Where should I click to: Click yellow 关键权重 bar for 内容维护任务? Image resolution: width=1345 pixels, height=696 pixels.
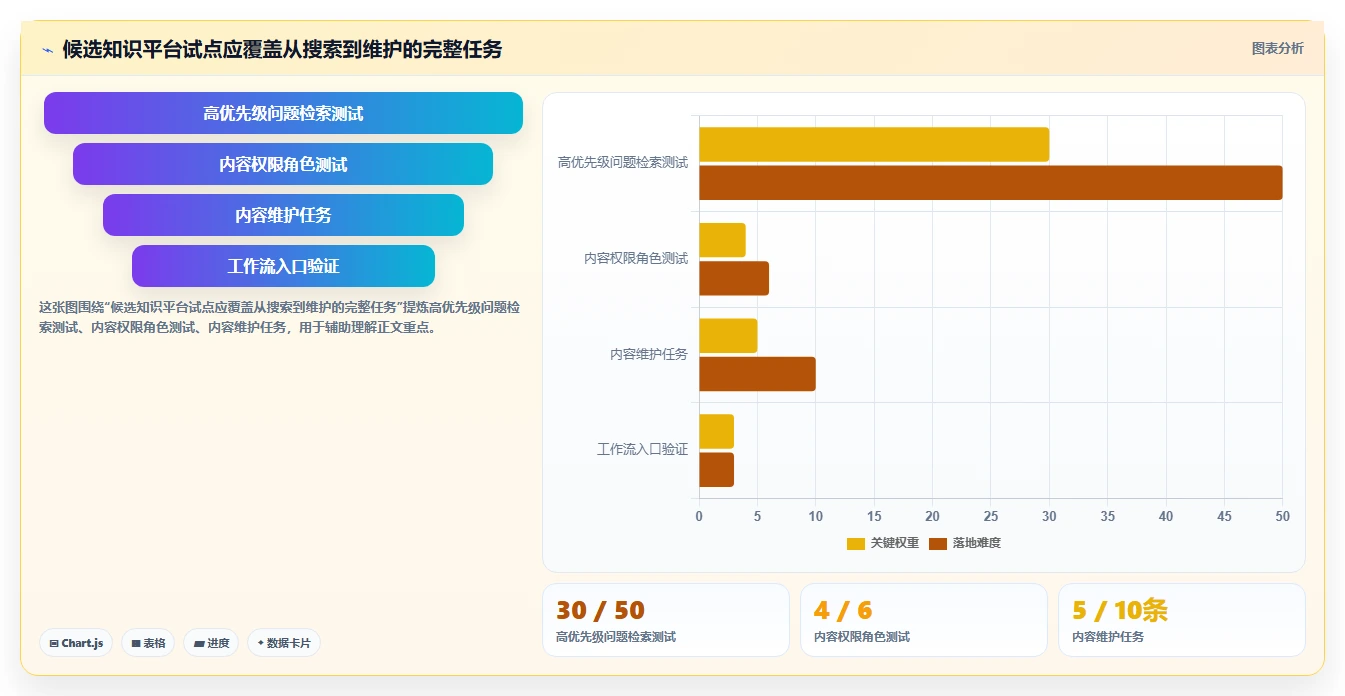click(x=728, y=335)
